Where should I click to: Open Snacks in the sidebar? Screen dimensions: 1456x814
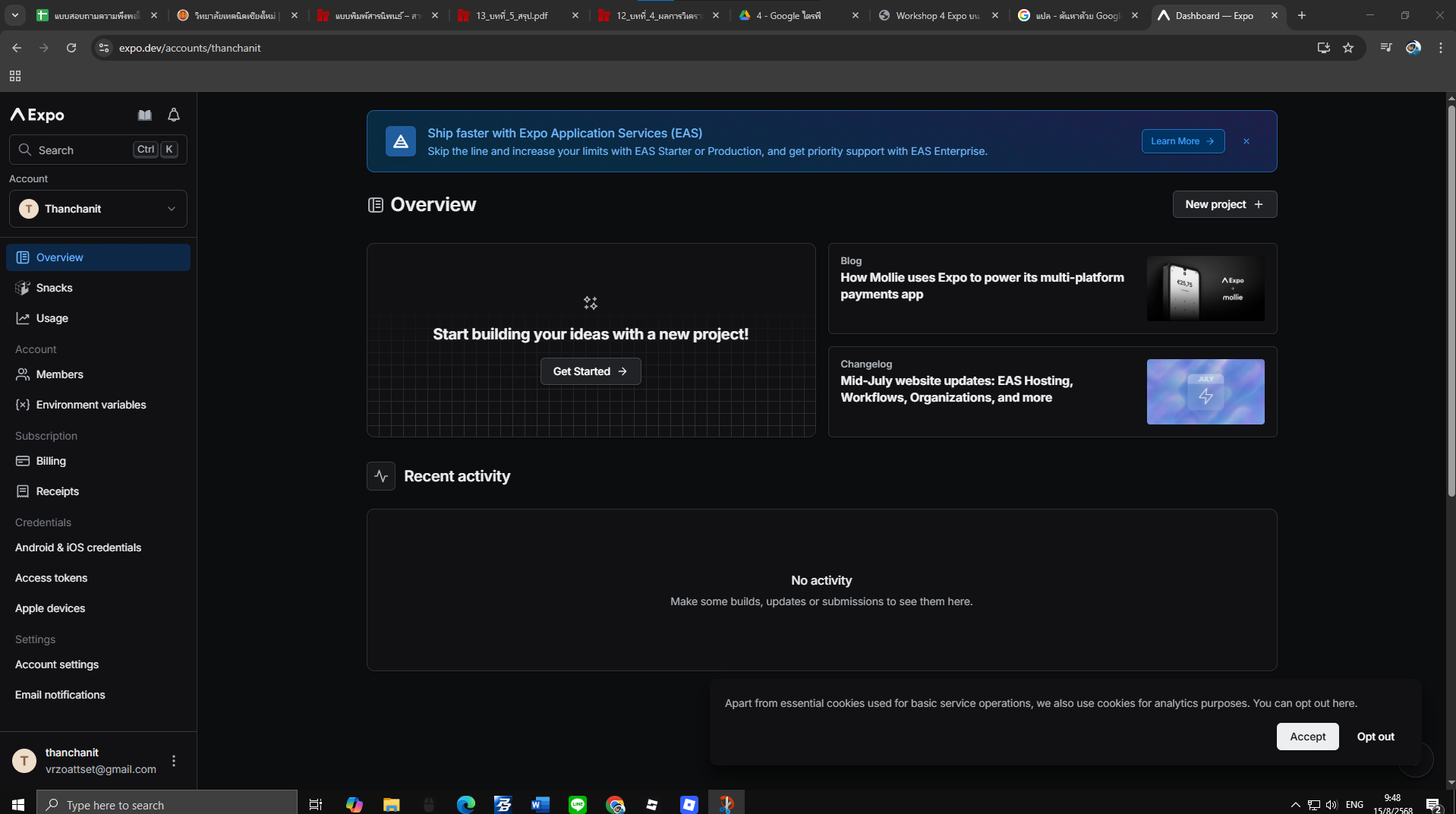click(x=54, y=288)
